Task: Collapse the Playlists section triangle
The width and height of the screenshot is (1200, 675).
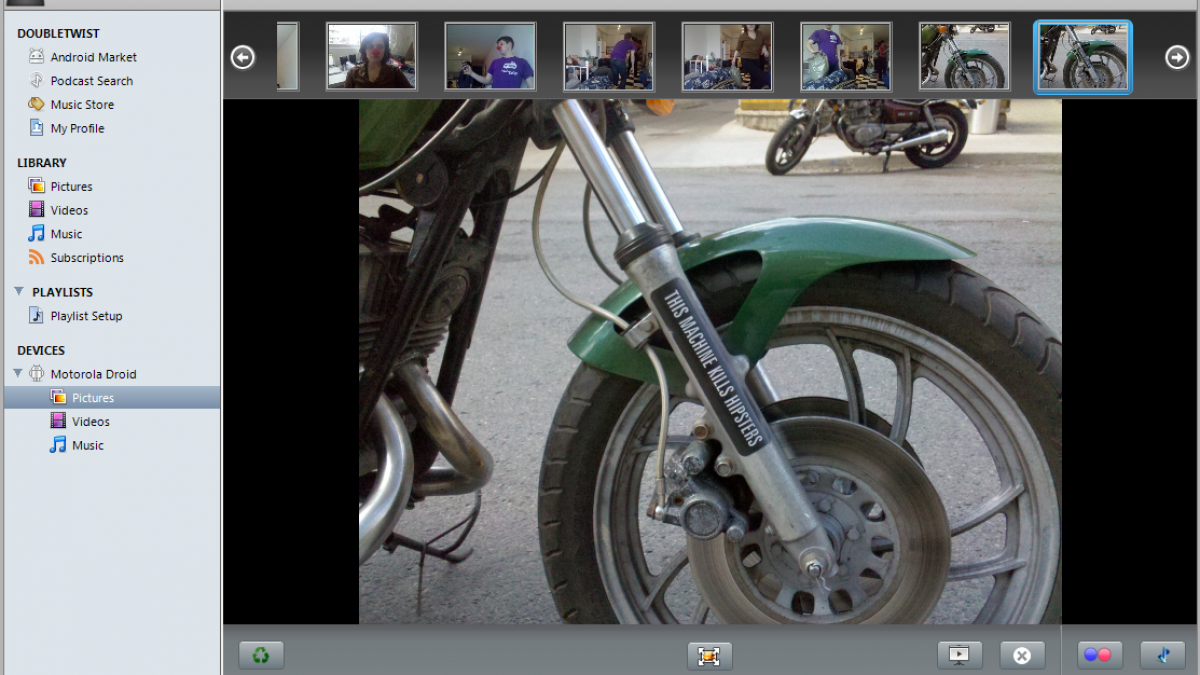Action: (x=19, y=292)
